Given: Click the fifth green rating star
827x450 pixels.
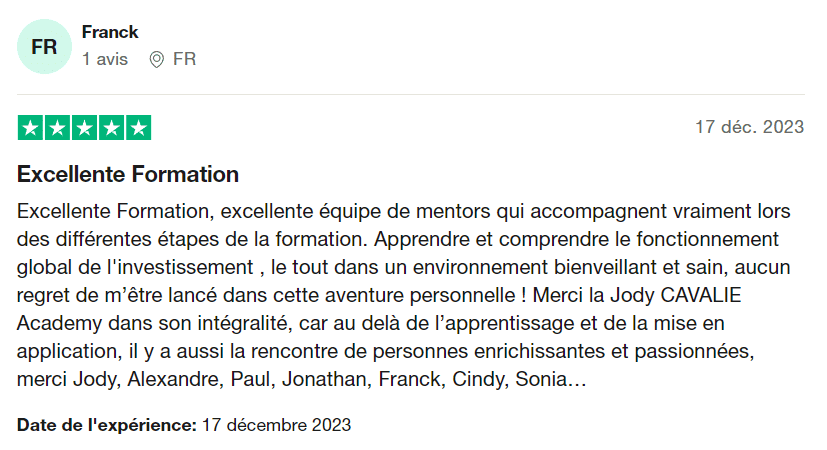Looking at the screenshot, I should pos(138,128).
